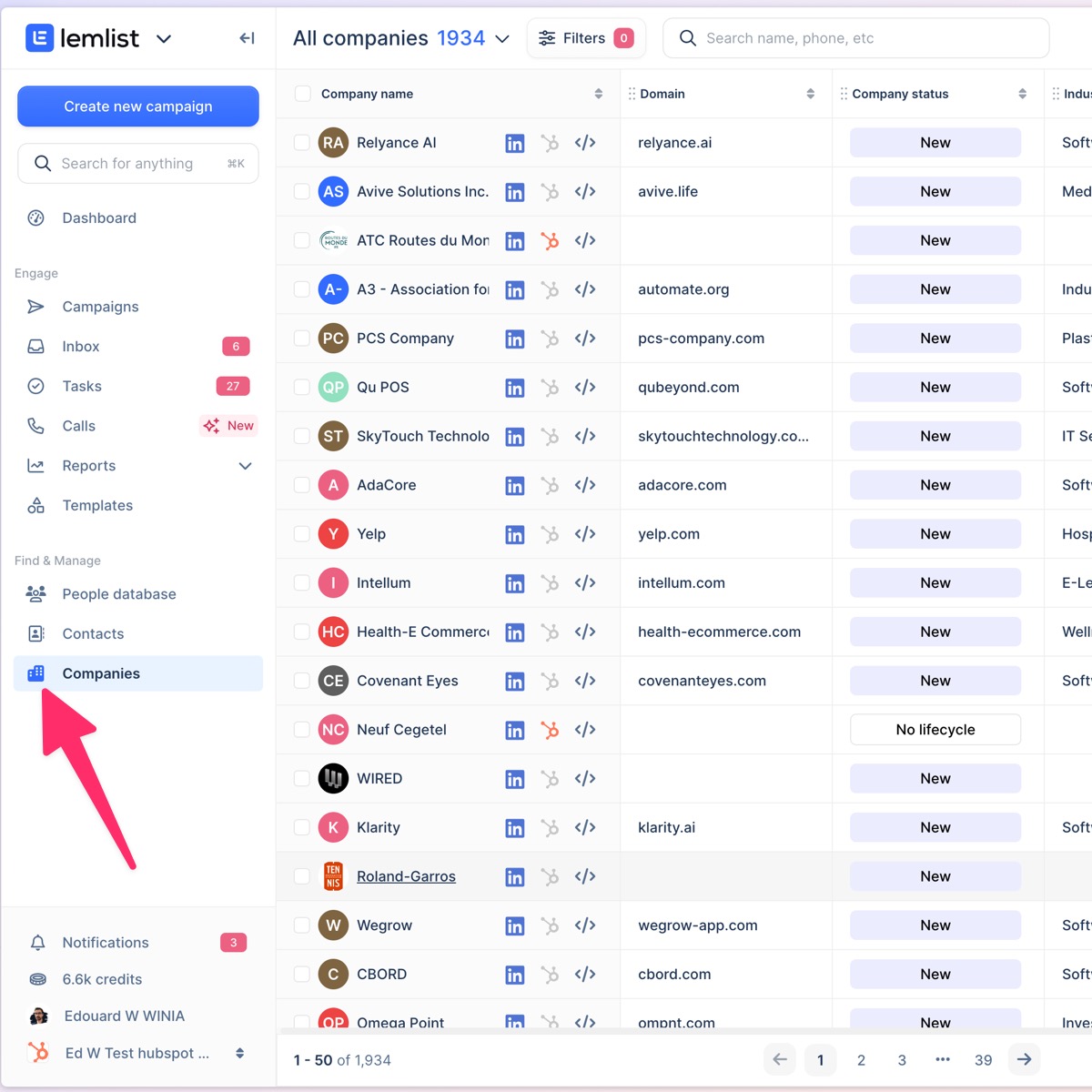The image size is (1092, 1092).
Task: Click the Templates icon in sidebar
Action: pos(35,505)
